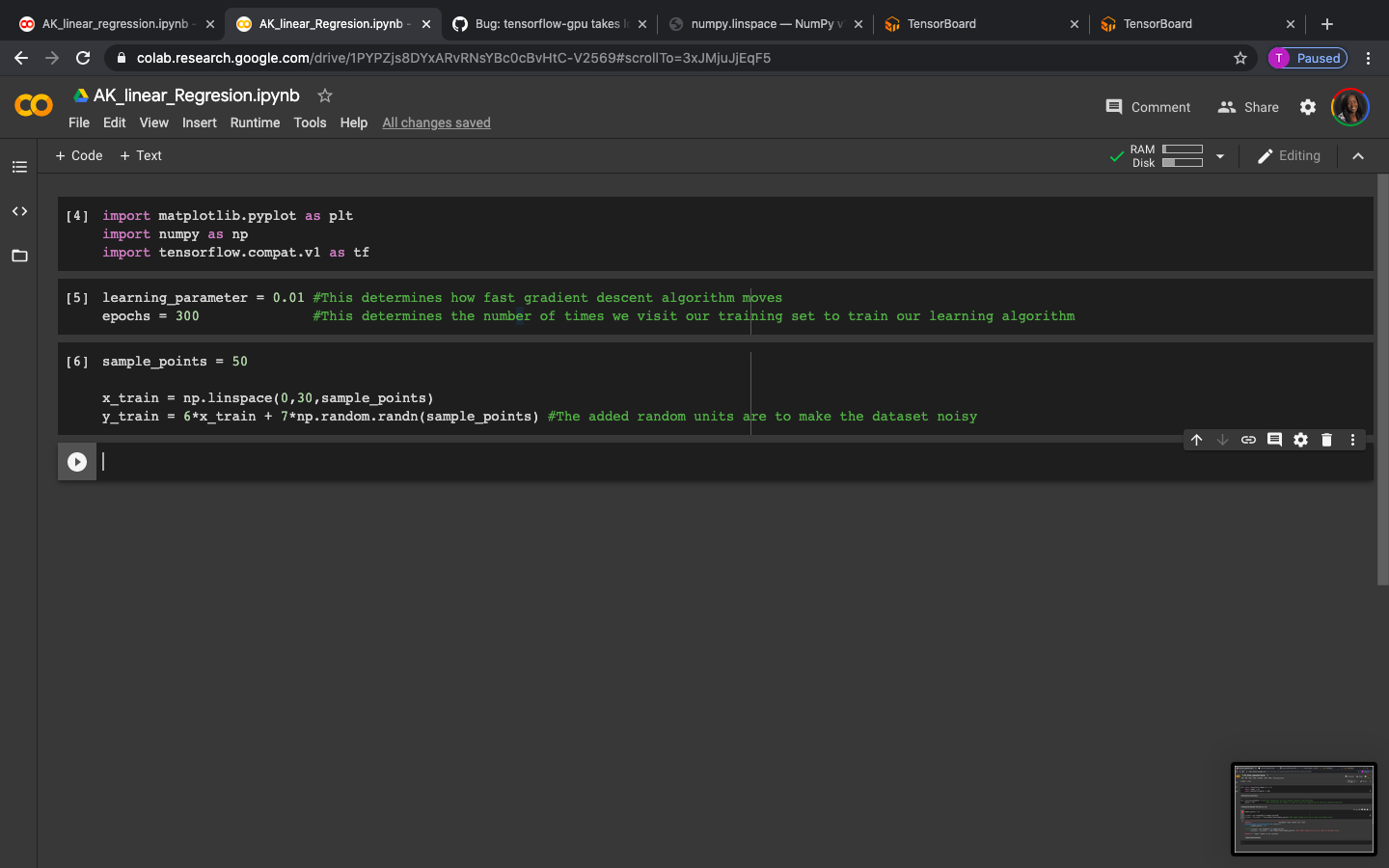Open the Editing mode dropdown
The image size is (1389, 868).
(1290, 155)
